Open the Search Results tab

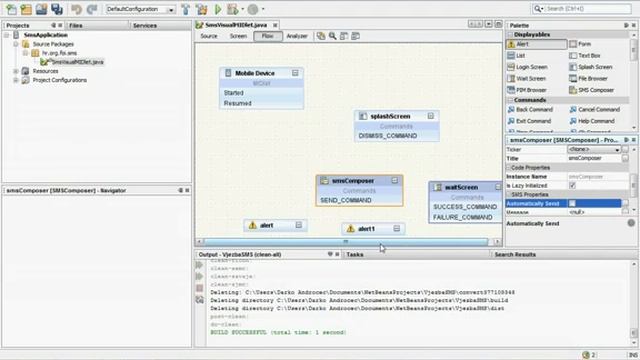coord(515,254)
